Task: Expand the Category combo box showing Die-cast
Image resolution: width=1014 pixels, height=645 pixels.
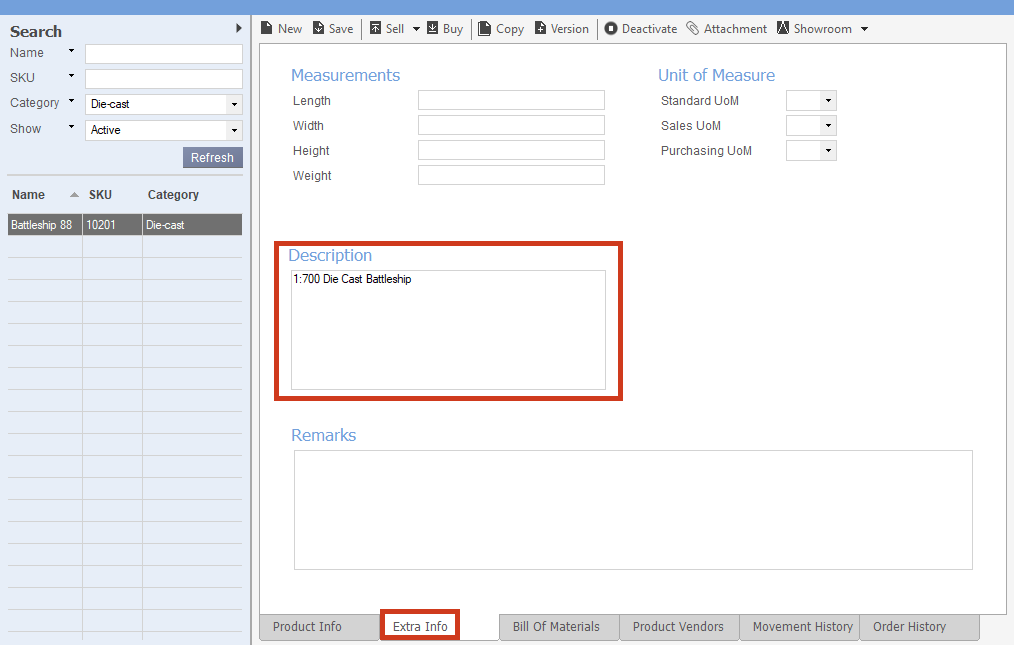Action: (x=234, y=104)
